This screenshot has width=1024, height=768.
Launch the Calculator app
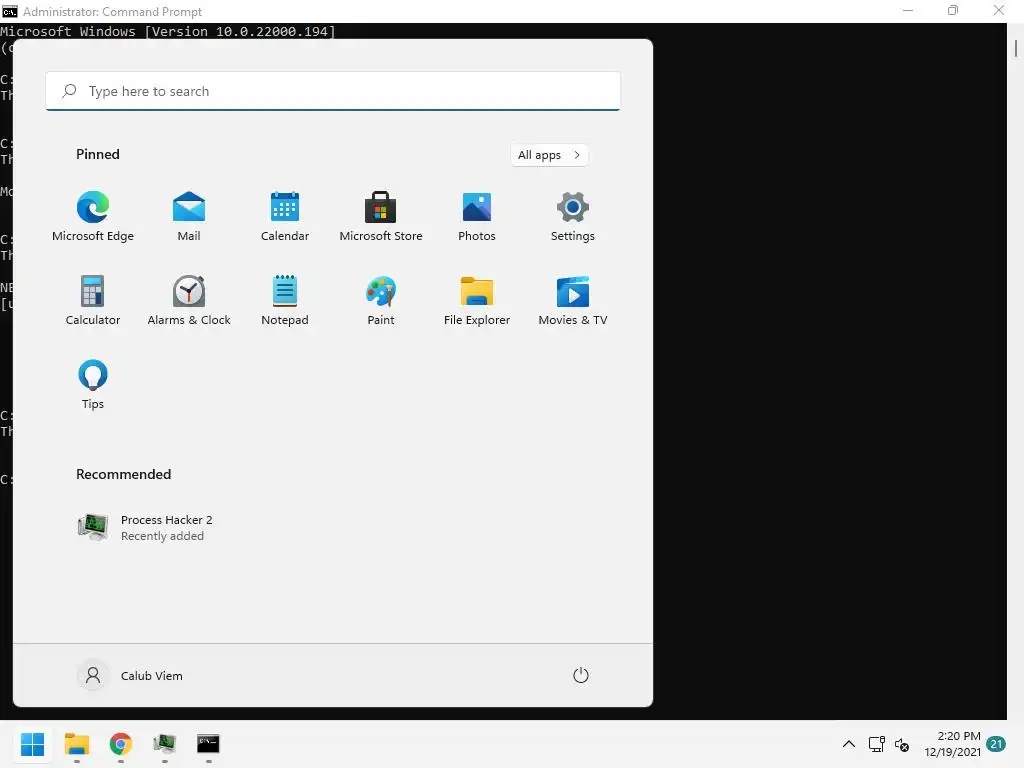[93, 300]
